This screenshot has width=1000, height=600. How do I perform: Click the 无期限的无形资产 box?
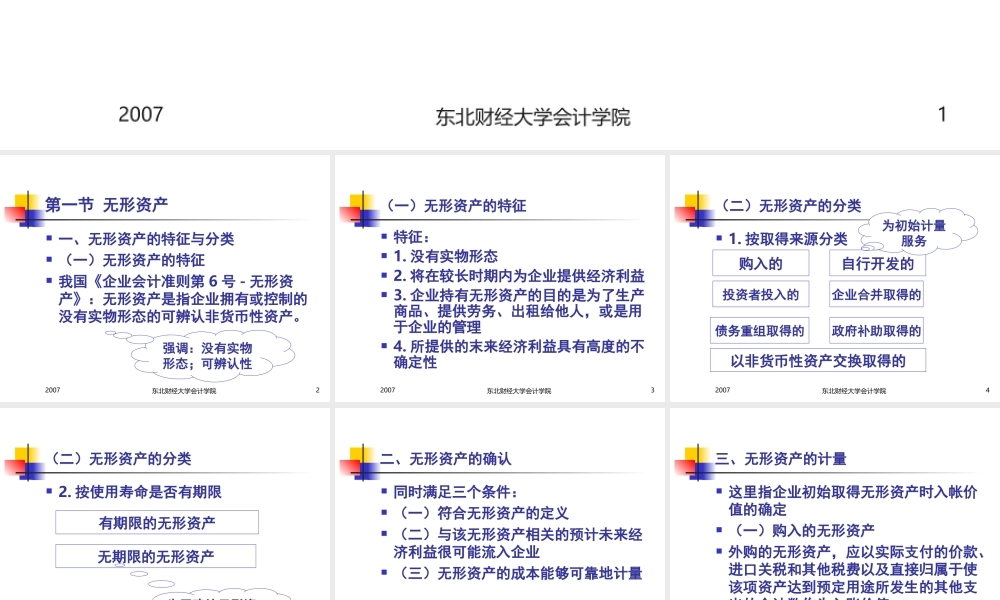tap(156, 556)
